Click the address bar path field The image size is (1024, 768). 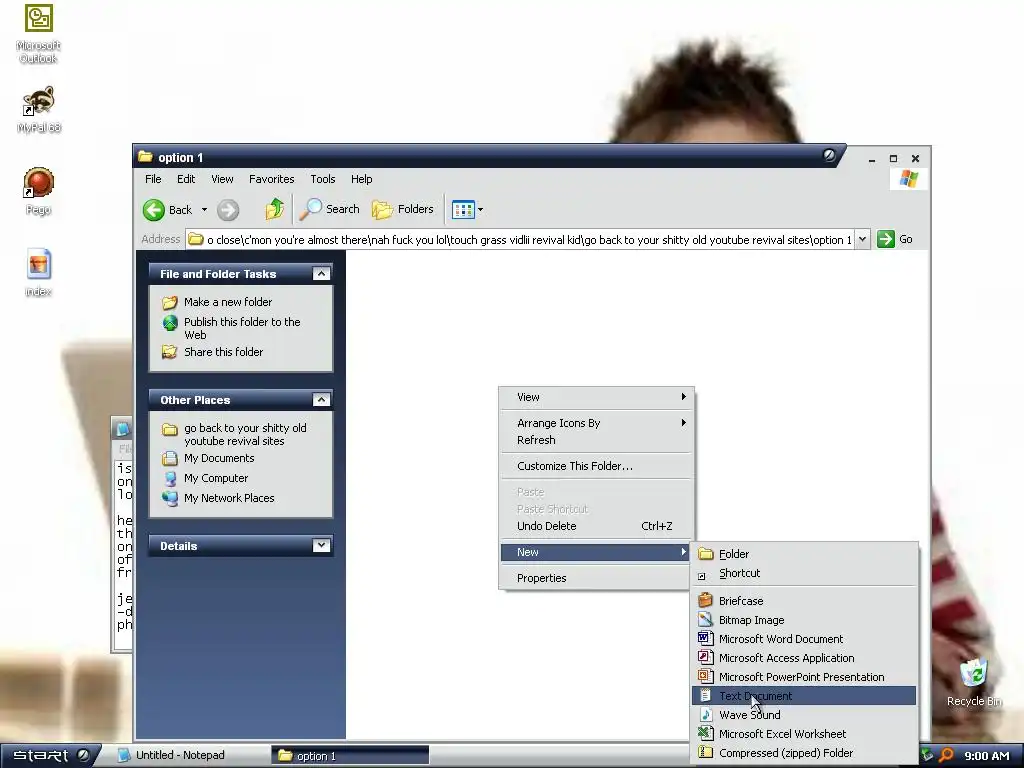(520, 240)
